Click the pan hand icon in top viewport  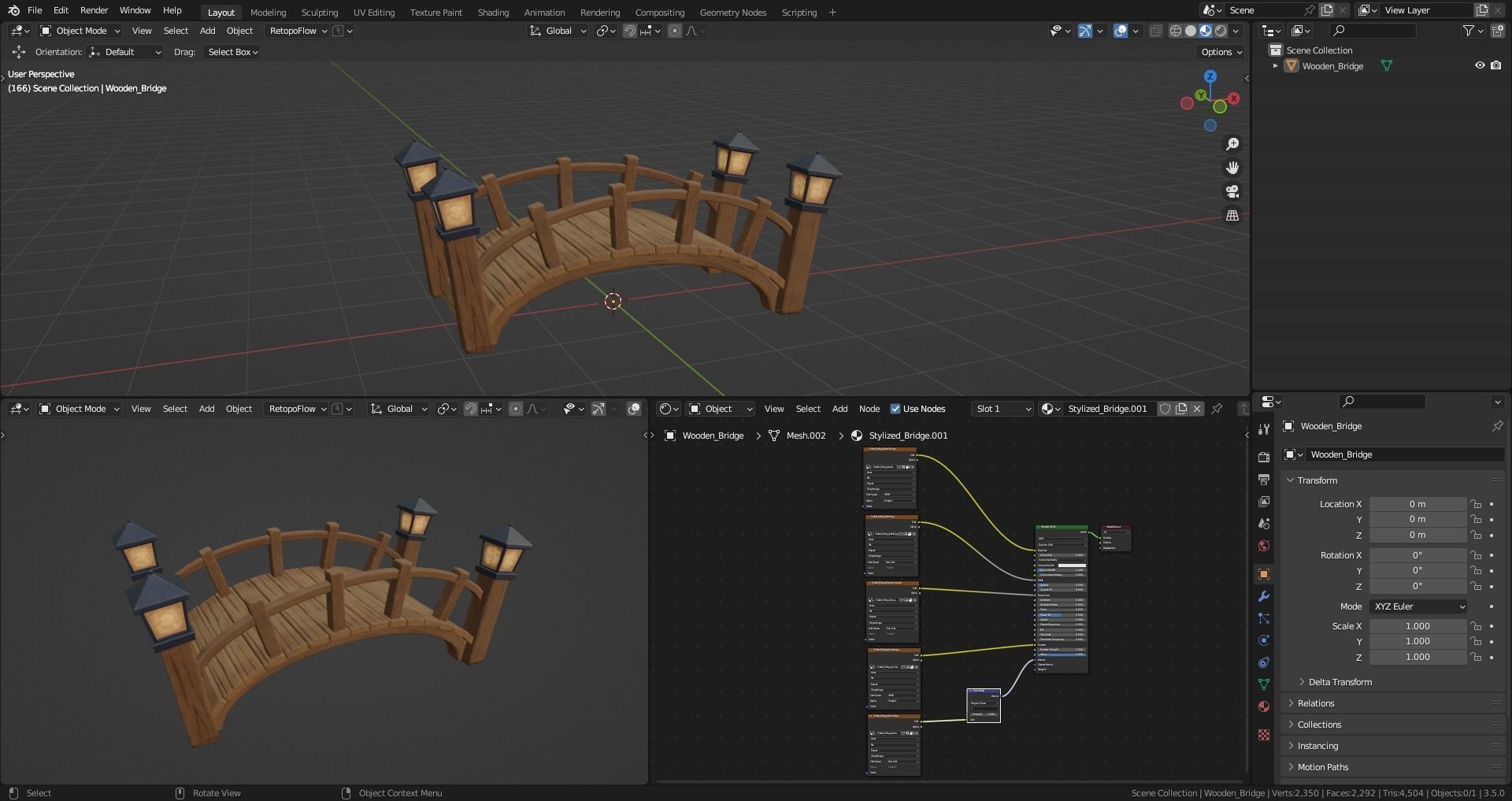1232,168
